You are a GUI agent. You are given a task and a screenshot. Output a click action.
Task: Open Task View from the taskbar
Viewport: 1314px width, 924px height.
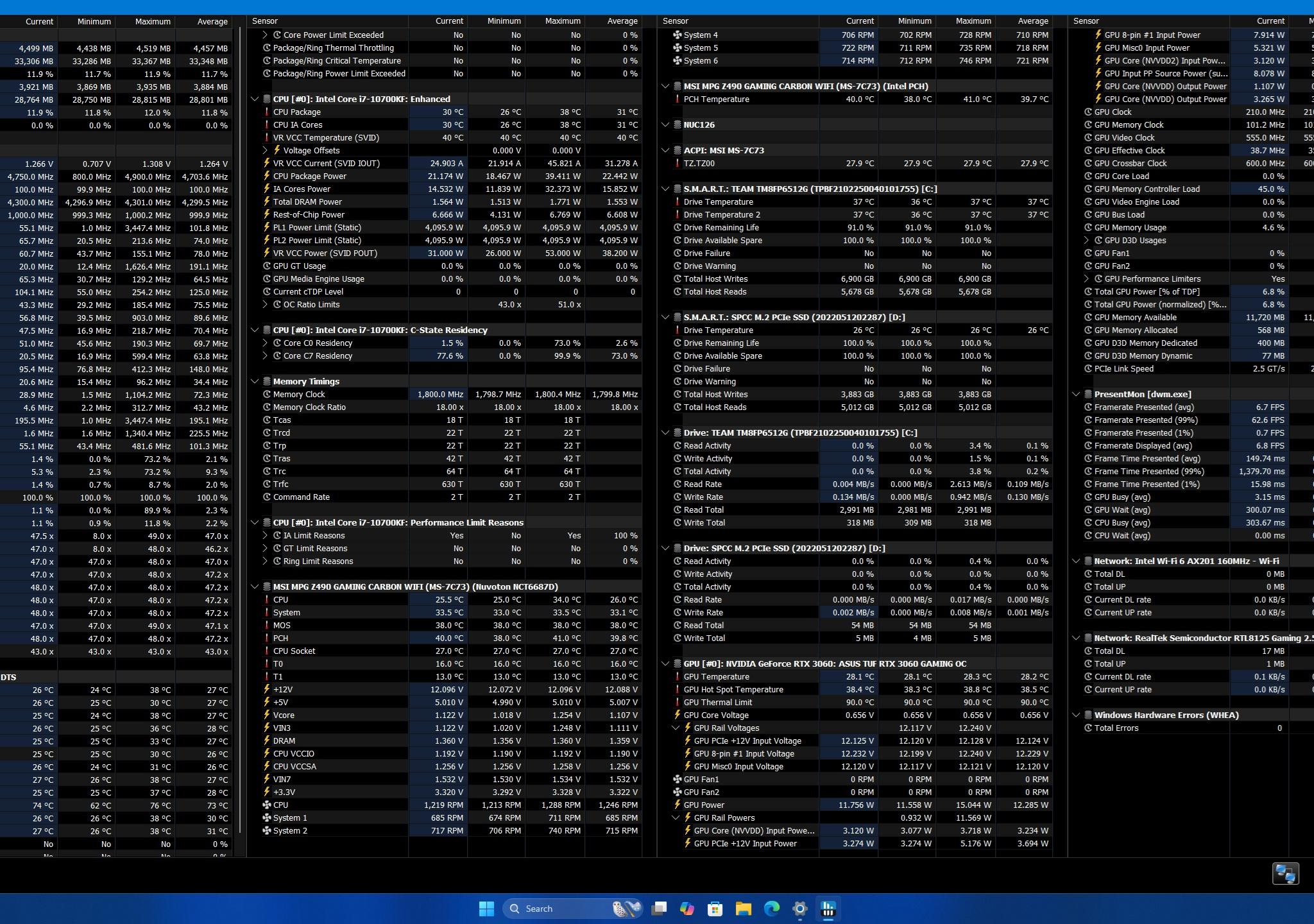click(x=659, y=908)
